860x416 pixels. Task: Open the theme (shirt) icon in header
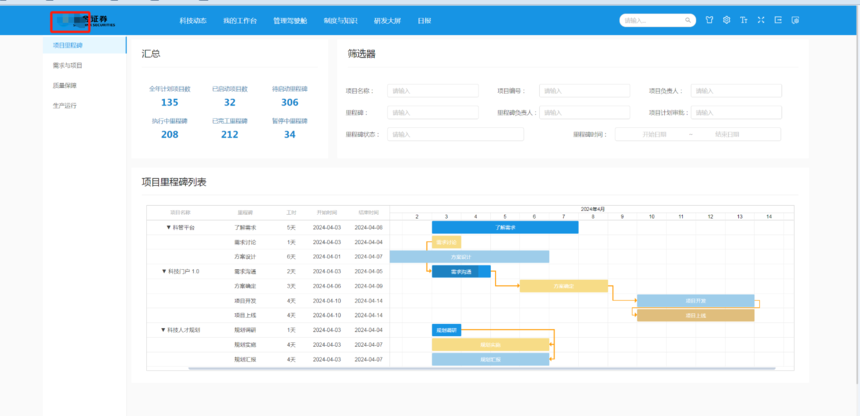pos(709,20)
